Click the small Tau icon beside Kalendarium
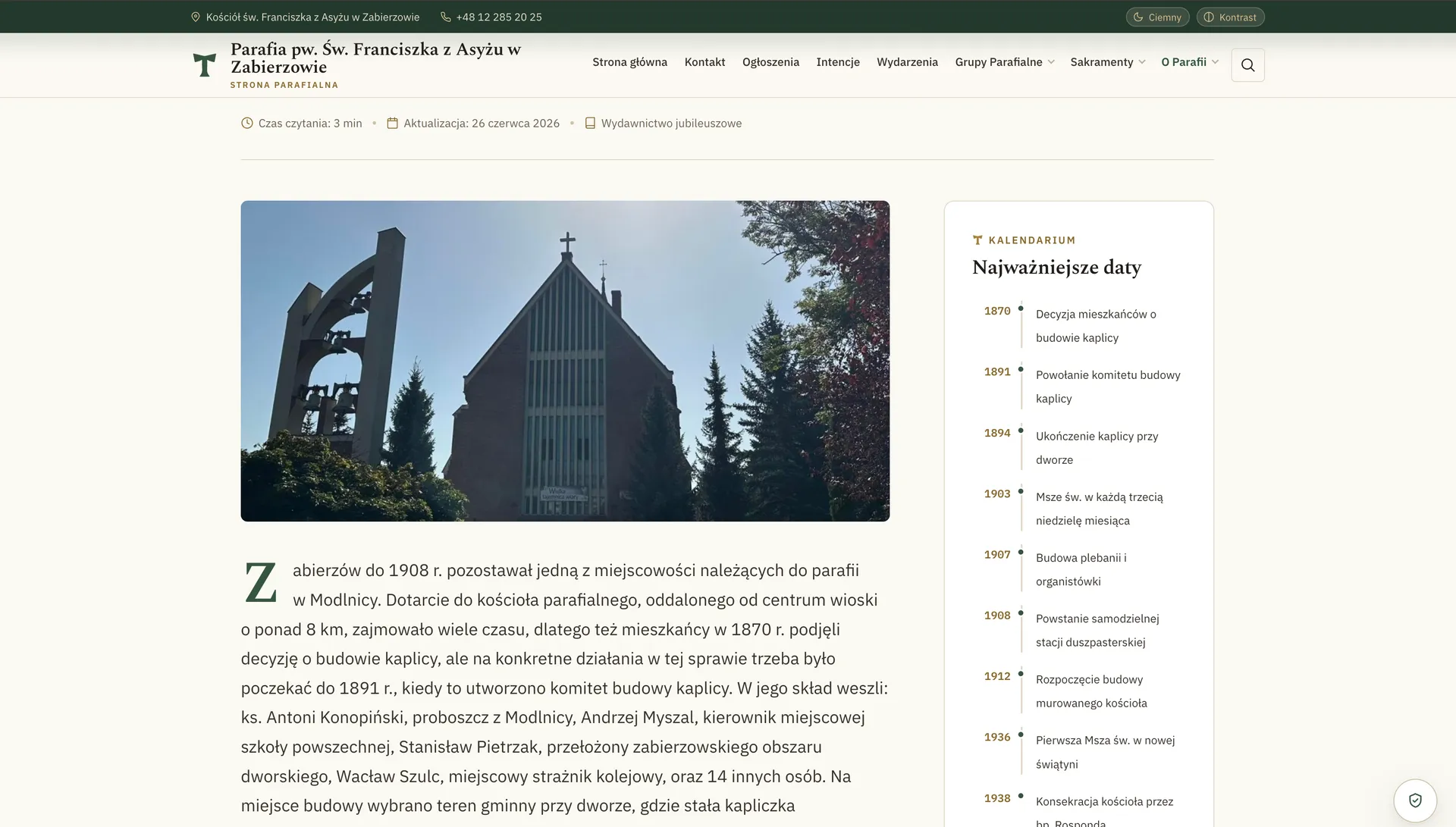This screenshot has width=1456, height=827. [977, 240]
